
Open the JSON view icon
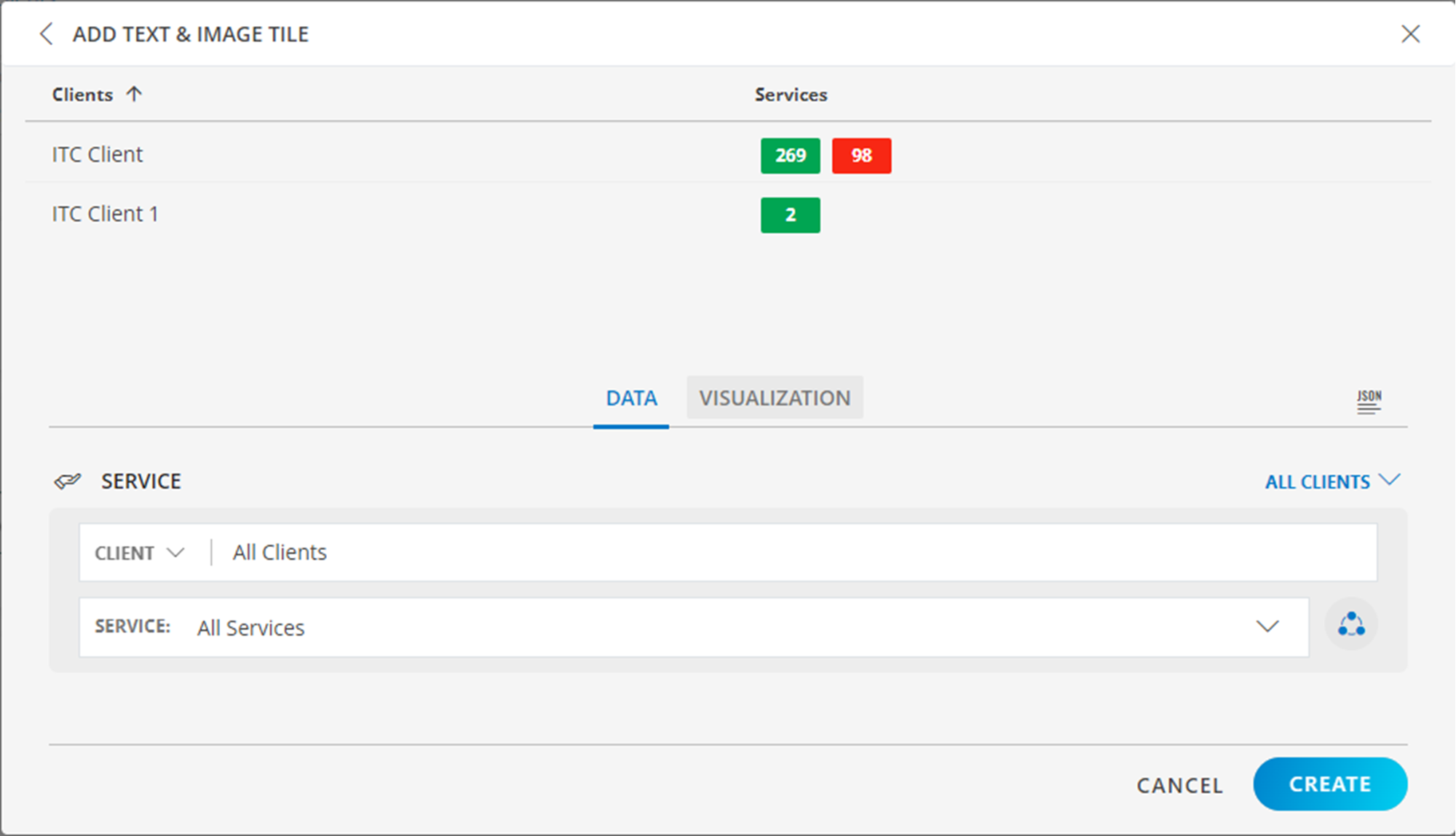tap(1369, 401)
